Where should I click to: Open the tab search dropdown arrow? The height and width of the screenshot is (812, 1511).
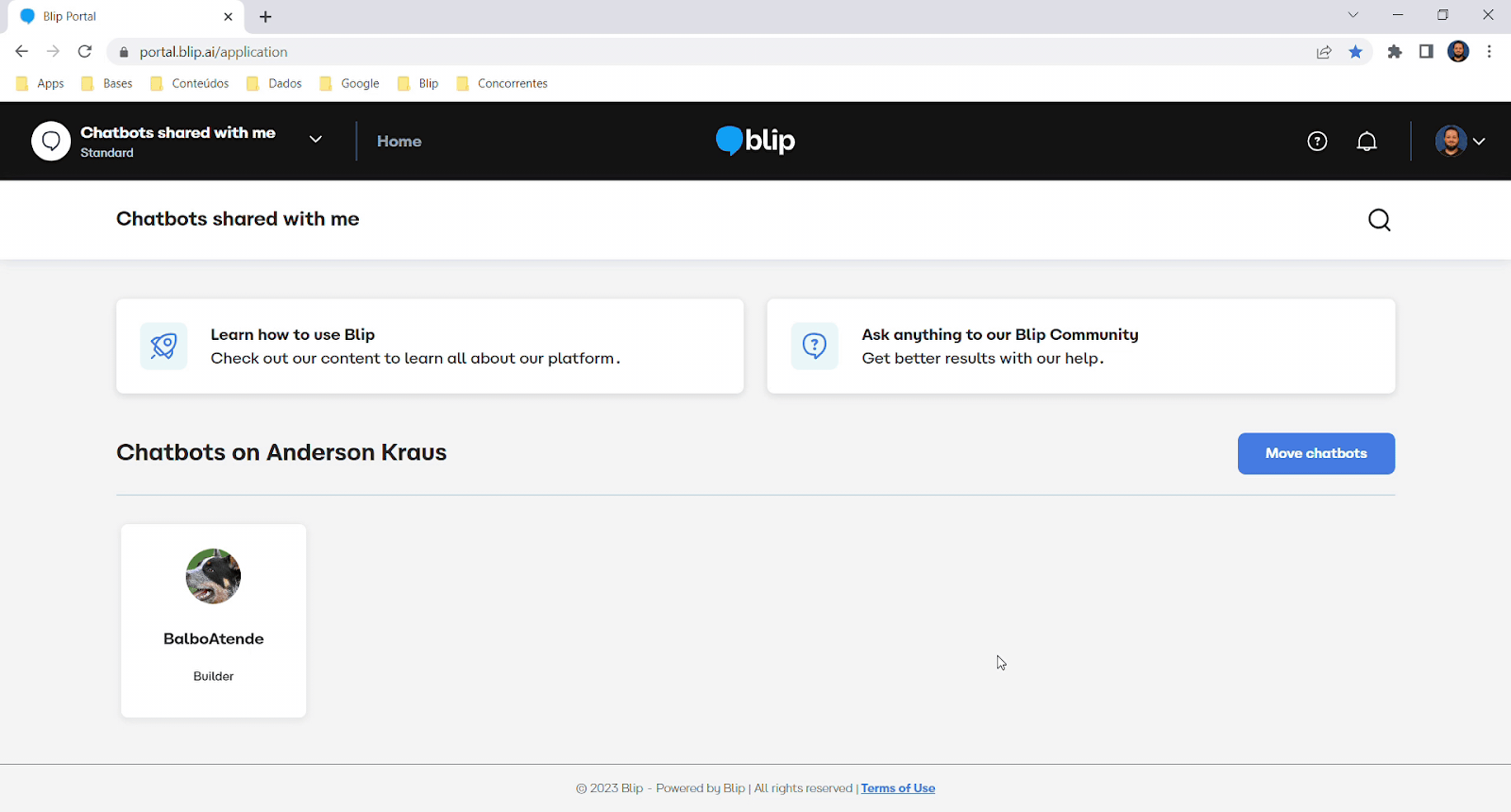[x=1352, y=15]
